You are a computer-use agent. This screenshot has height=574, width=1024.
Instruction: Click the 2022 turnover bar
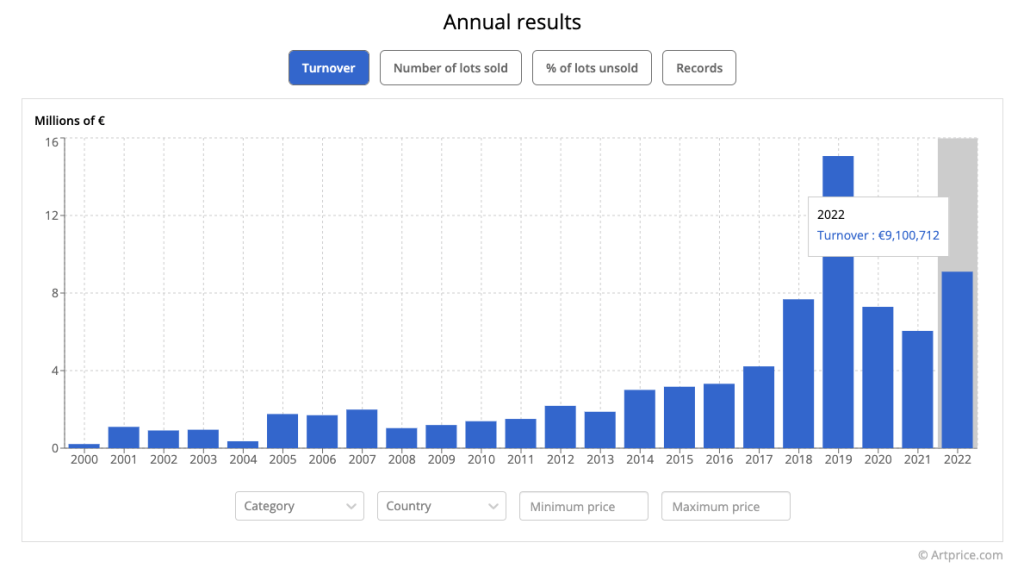pos(957,360)
